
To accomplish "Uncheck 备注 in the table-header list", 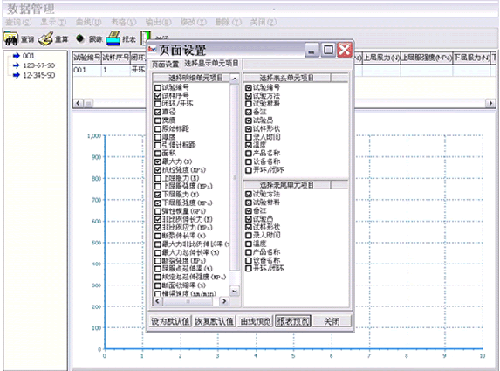I will point(248,112).
